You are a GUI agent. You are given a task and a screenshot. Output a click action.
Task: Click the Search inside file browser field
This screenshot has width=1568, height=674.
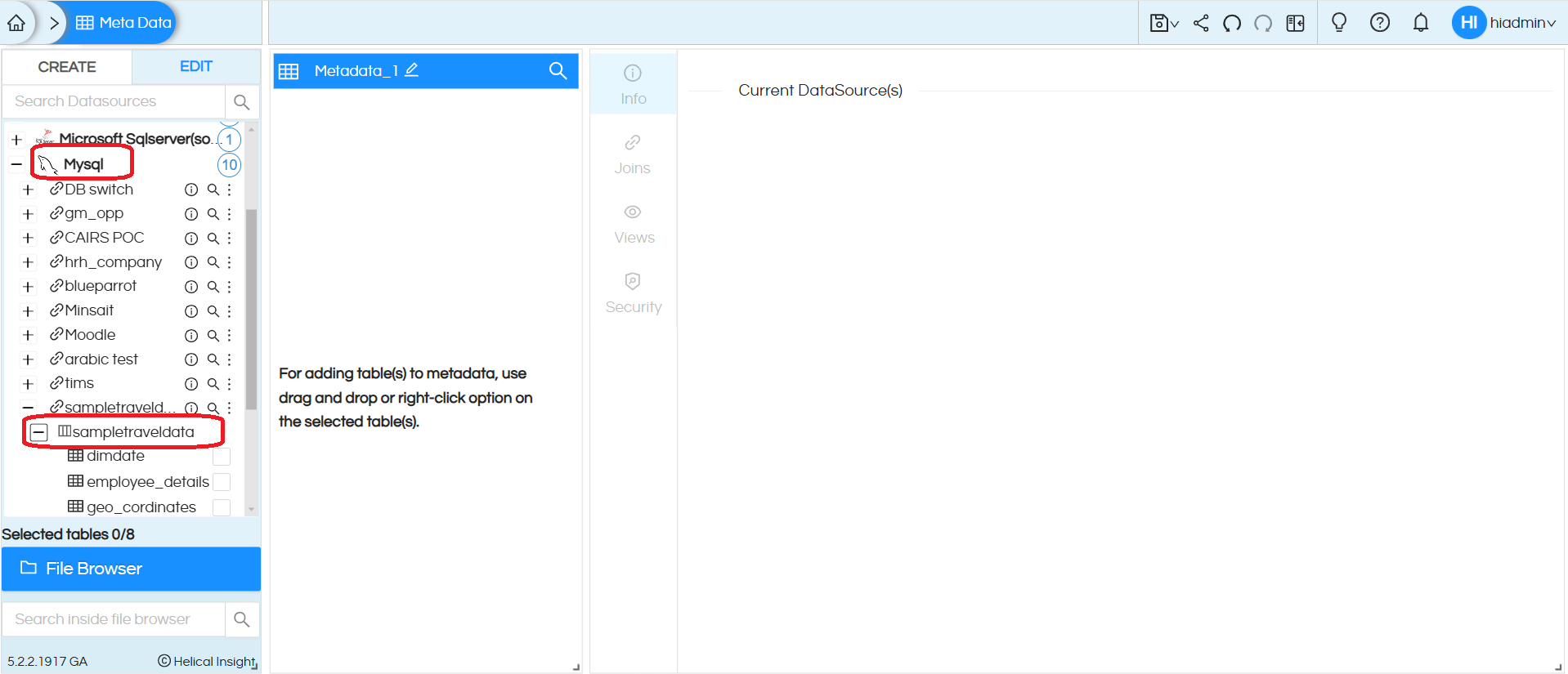(114, 619)
